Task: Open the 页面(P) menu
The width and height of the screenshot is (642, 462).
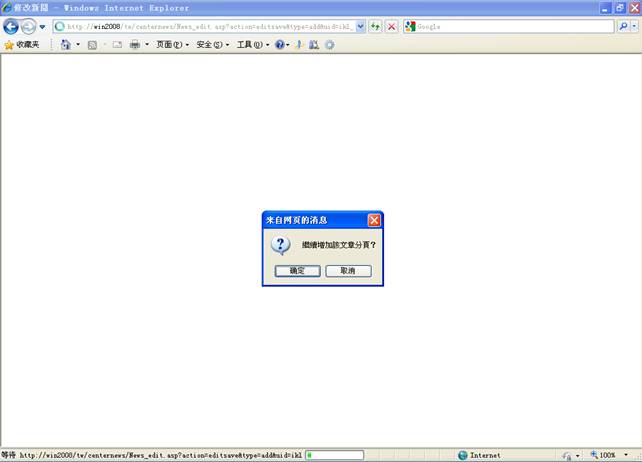Action: point(172,45)
